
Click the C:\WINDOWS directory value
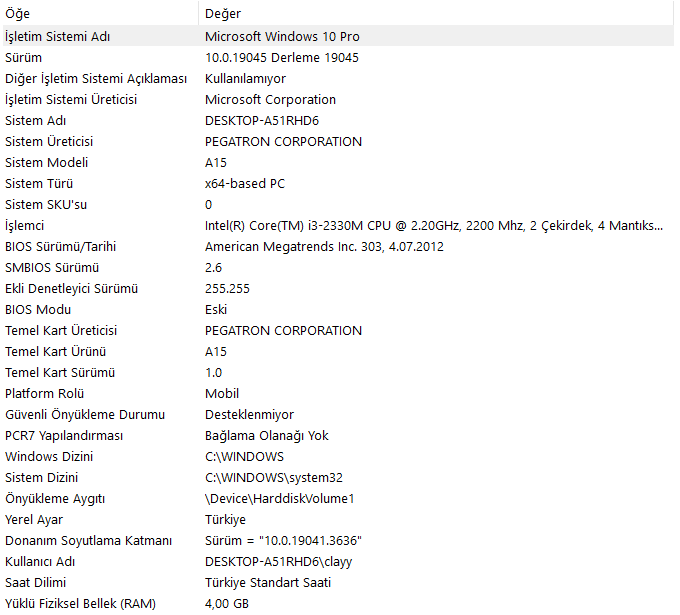pos(244,457)
